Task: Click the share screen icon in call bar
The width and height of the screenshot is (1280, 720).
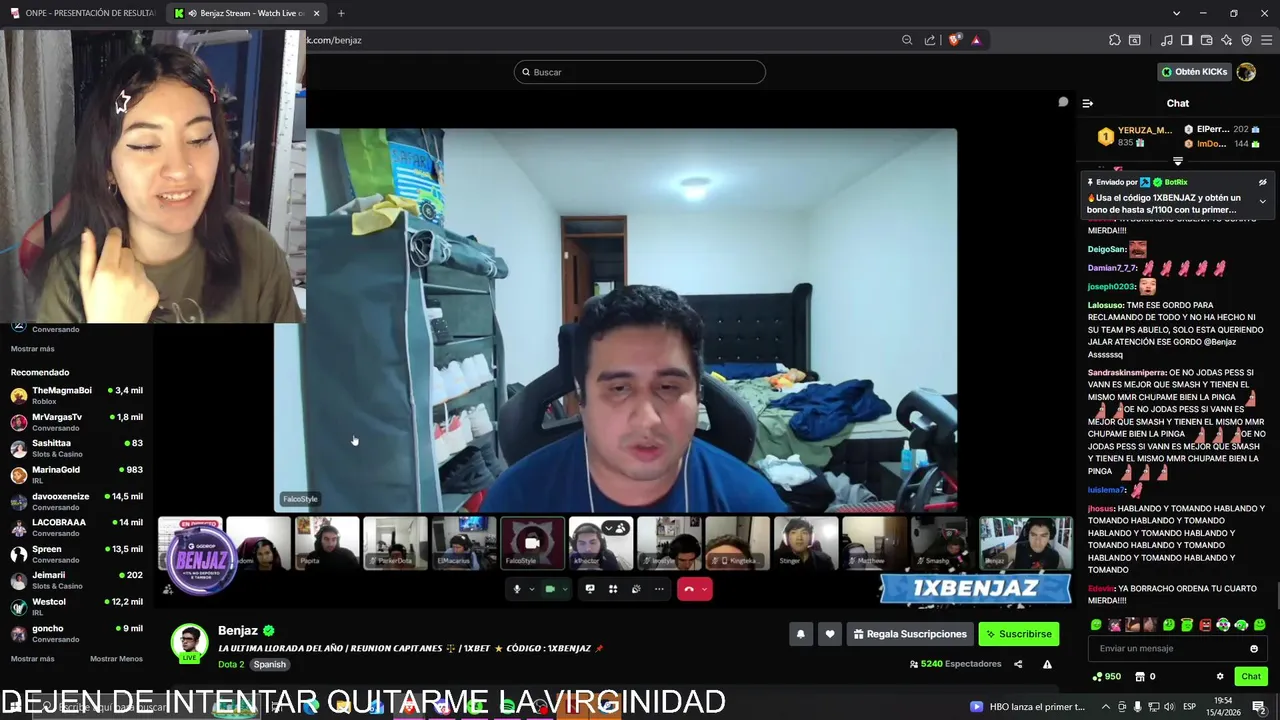Action: pos(590,589)
